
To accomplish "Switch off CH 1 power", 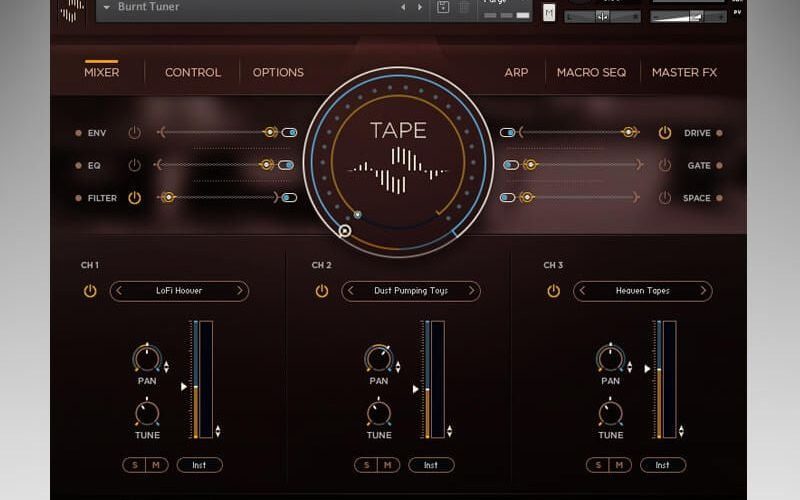I will click(x=90, y=291).
